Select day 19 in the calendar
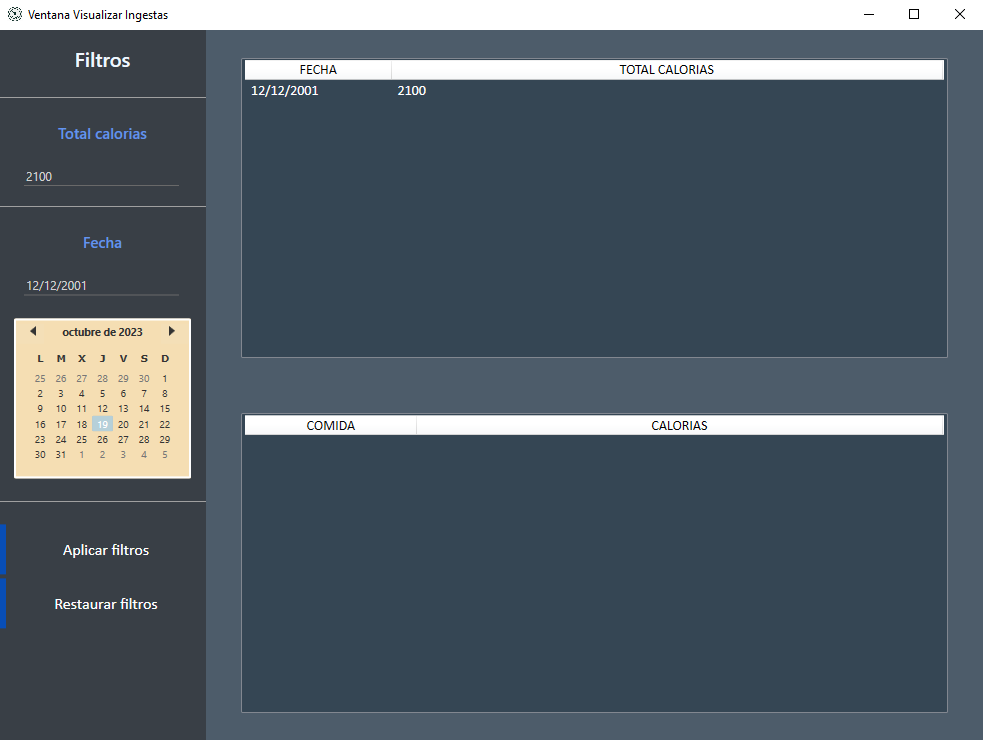This screenshot has width=983, height=740. pos(102,423)
